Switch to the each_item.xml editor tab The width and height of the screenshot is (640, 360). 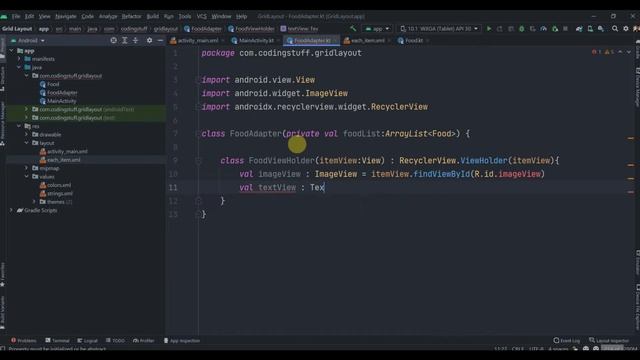(x=367, y=40)
